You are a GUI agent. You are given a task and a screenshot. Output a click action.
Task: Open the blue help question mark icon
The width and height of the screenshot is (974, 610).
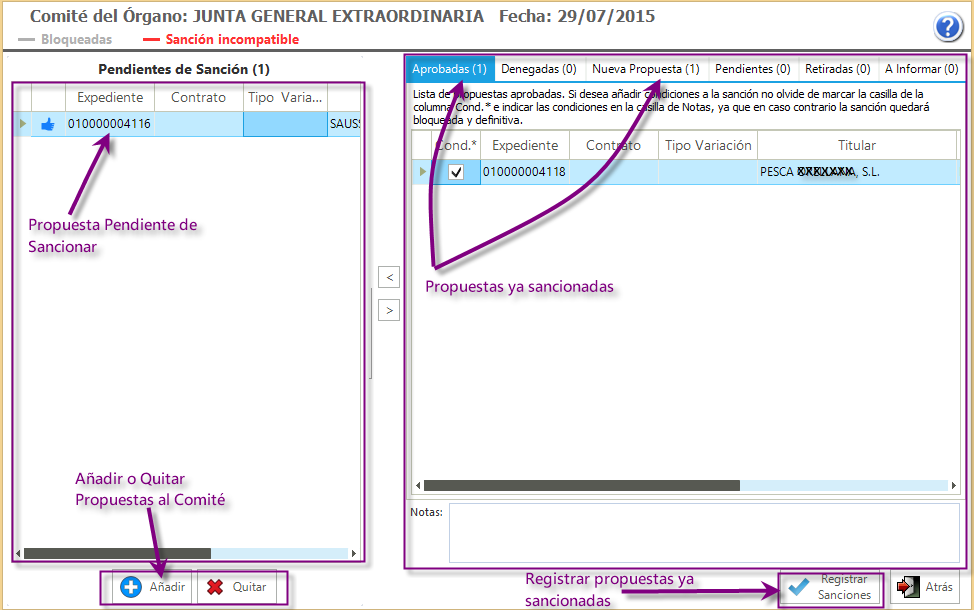coord(948,27)
